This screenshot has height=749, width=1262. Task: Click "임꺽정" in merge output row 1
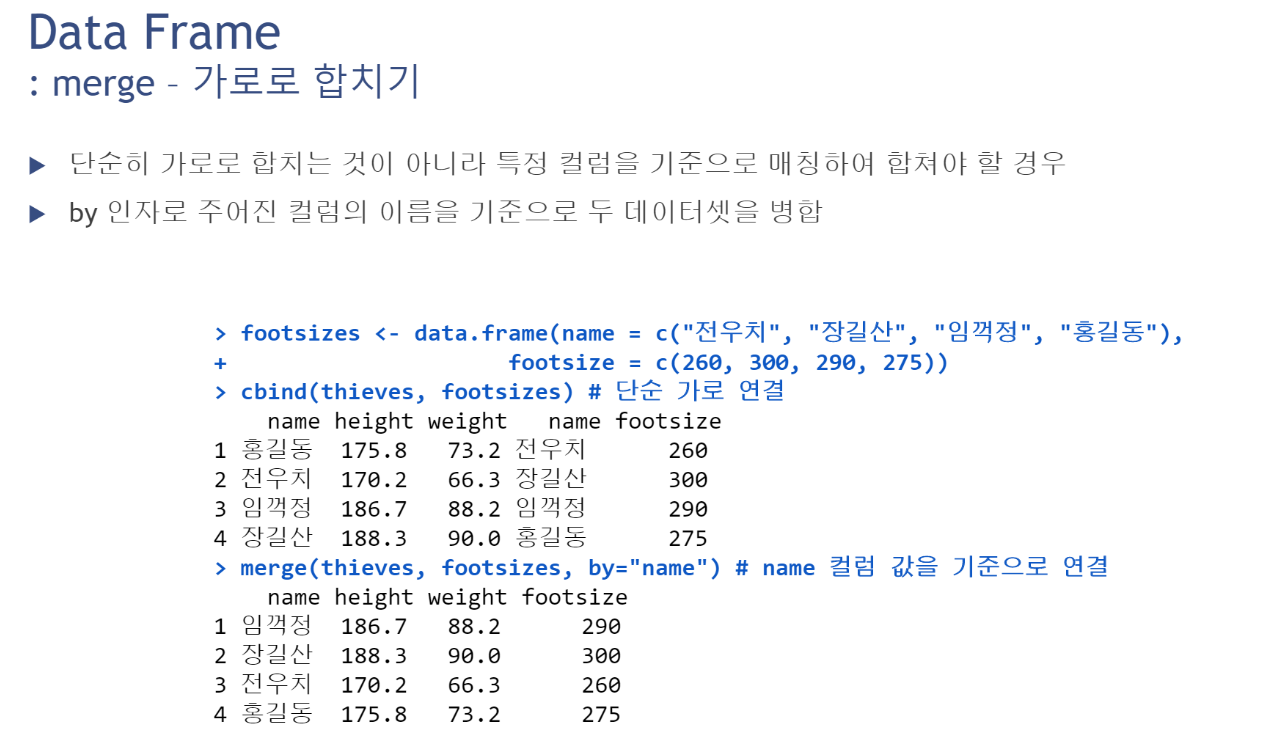click(277, 627)
